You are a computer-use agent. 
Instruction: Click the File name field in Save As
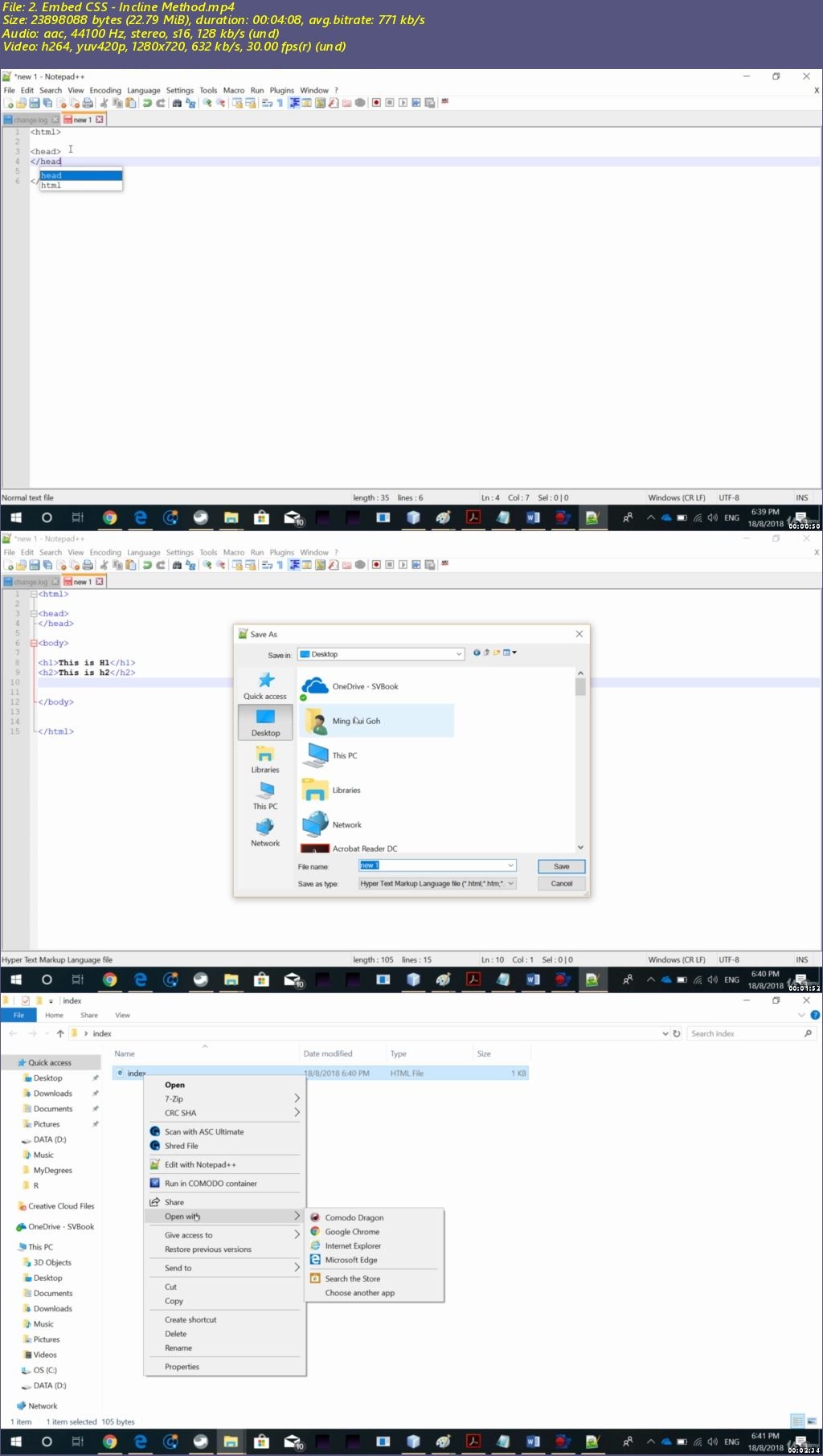click(437, 865)
